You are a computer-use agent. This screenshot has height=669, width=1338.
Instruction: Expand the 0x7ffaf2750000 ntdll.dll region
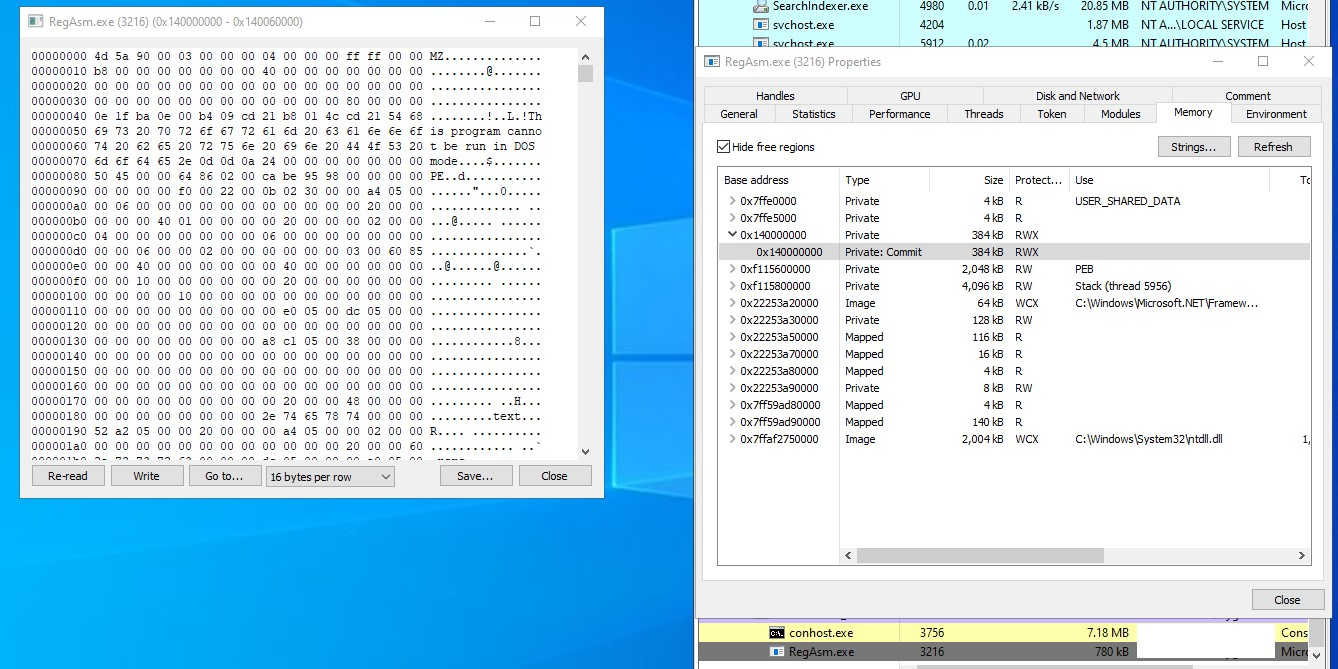pos(732,439)
